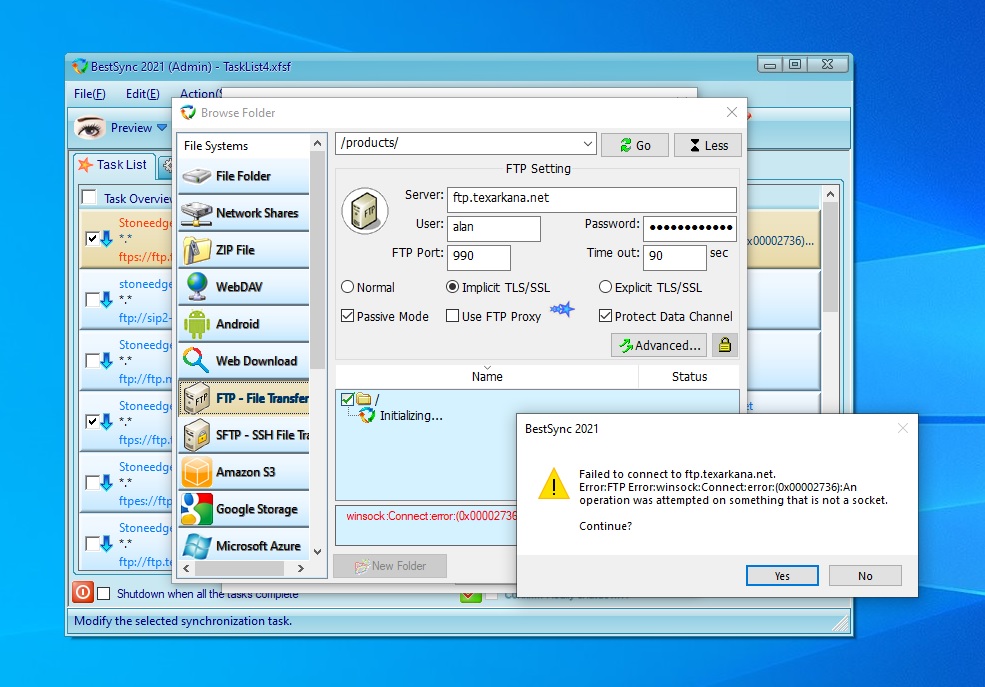Choose Network Shares file system
The image size is (985, 687).
[x=244, y=213]
